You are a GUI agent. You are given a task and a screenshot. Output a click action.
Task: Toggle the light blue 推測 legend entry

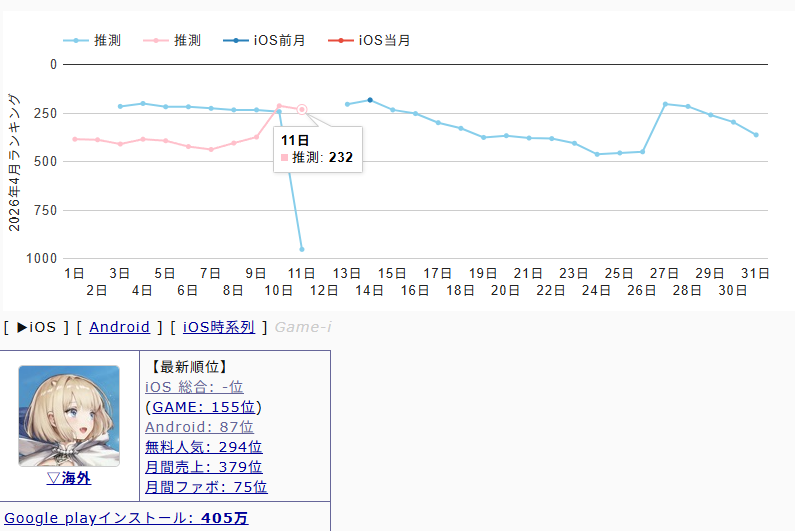tap(92, 40)
